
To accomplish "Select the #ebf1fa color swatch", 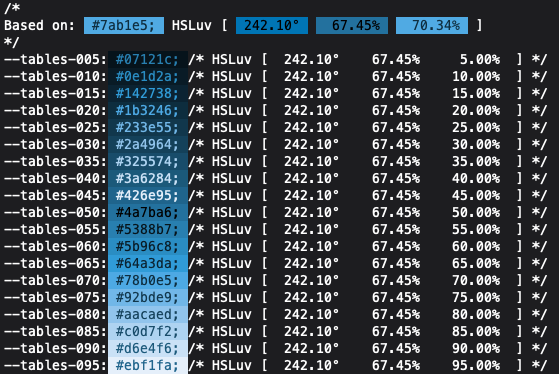I will click(x=148, y=365).
